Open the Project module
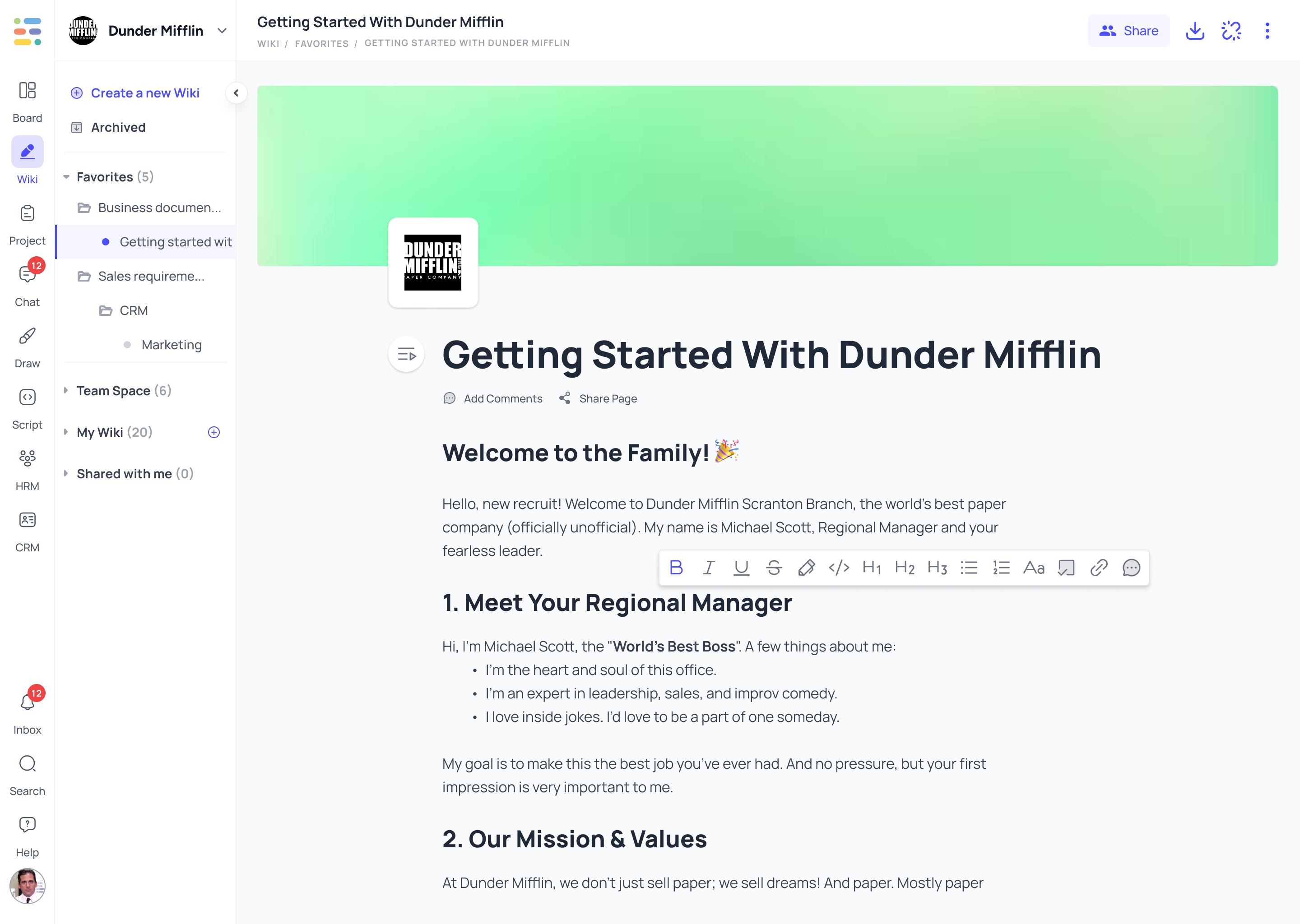Image resolution: width=1300 pixels, height=924 pixels. pos(28,225)
